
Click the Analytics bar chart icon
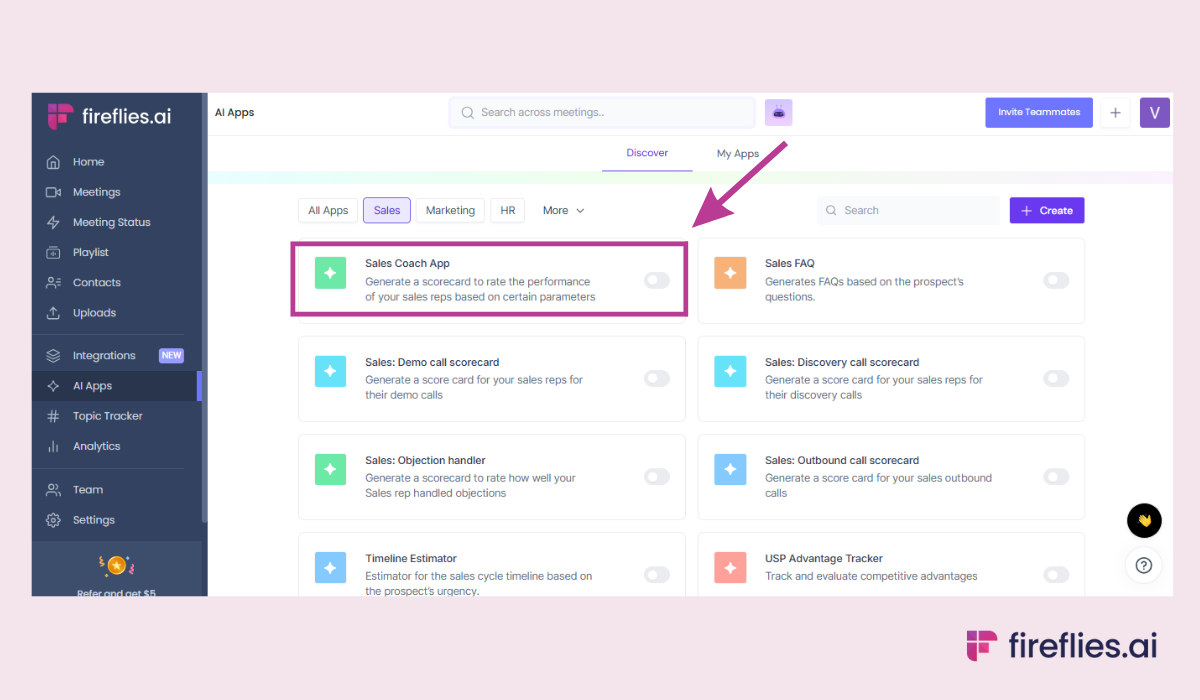pos(53,446)
